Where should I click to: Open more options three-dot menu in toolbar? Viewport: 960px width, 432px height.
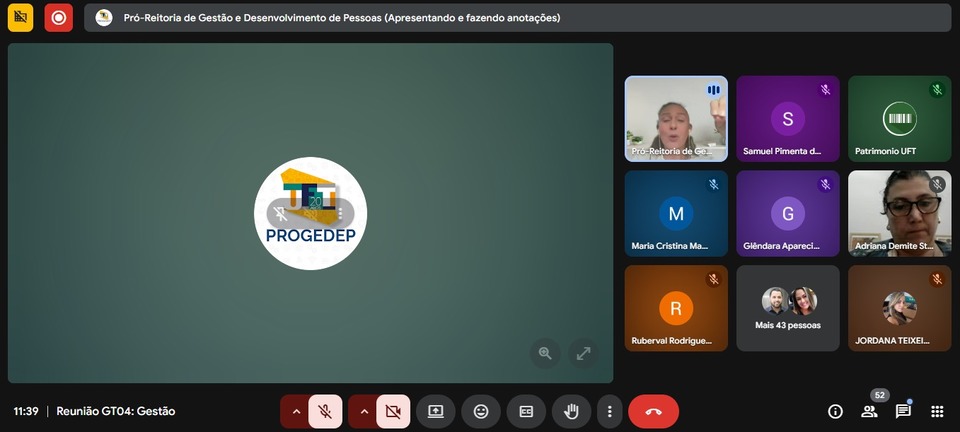[610, 411]
